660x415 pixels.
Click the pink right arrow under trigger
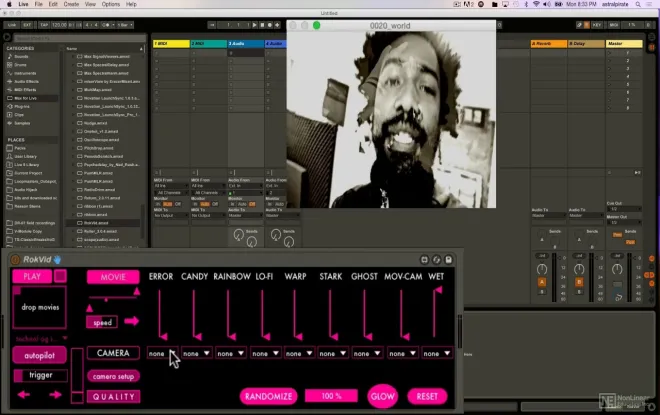pyautogui.click(x=56, y=394)
